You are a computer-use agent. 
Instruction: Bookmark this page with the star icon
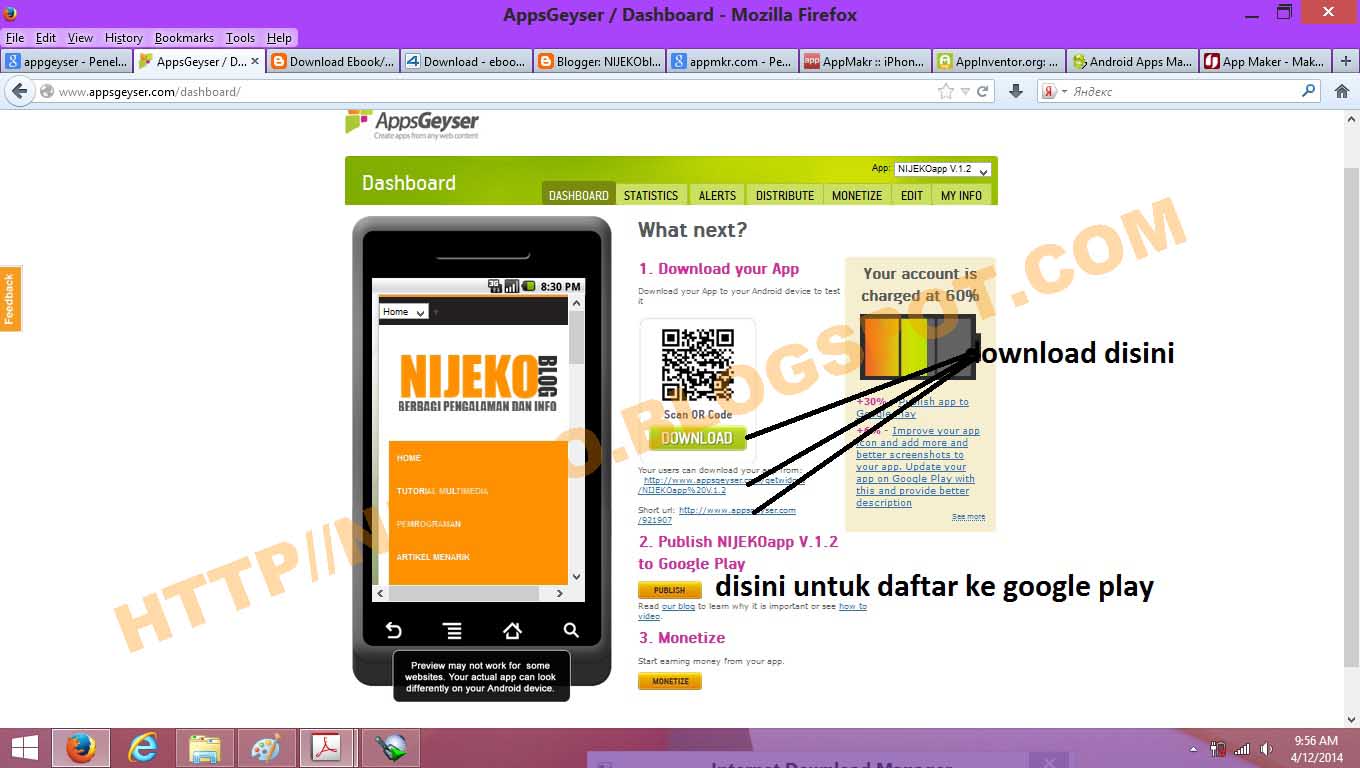pos(946,91)
